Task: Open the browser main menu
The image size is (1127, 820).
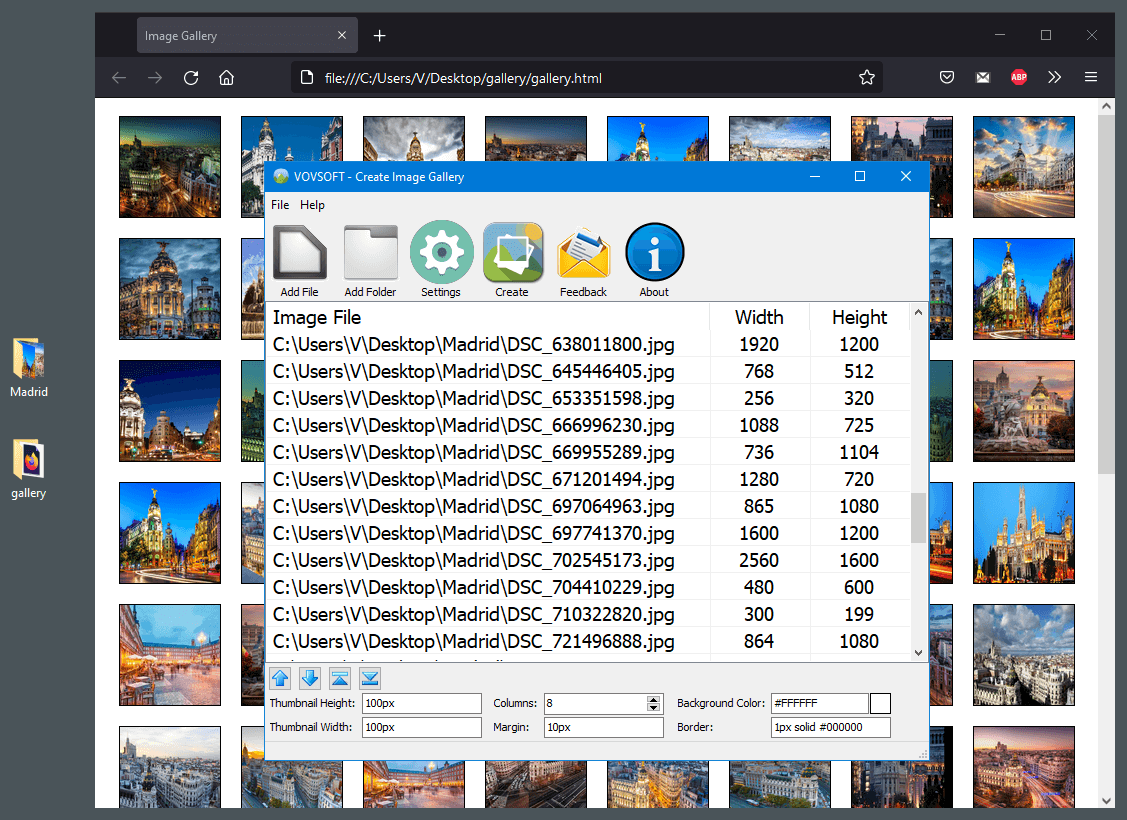Action: click(x=1091, y=77)
